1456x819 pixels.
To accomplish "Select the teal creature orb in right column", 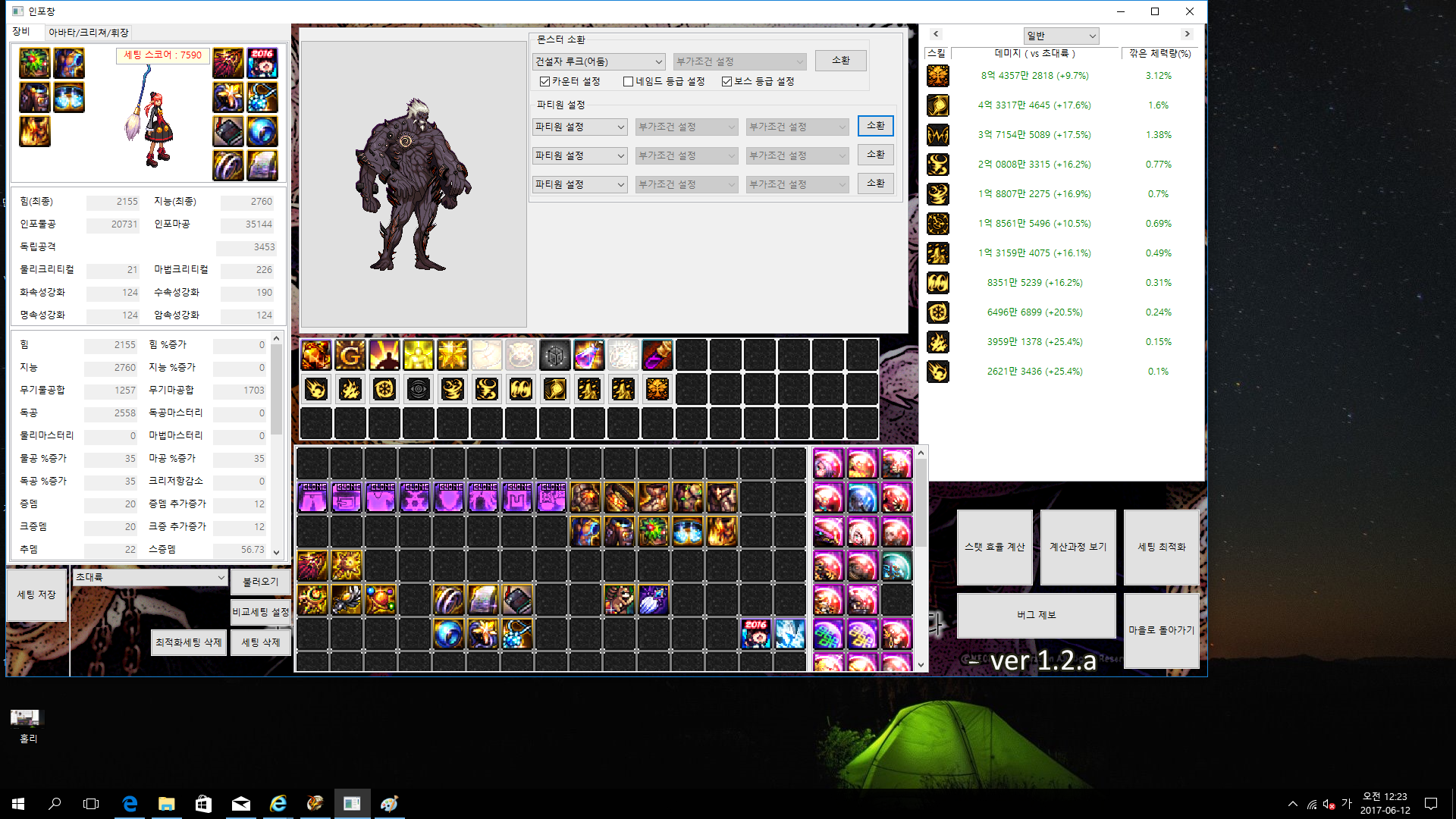I will click(x=896, y=566).
